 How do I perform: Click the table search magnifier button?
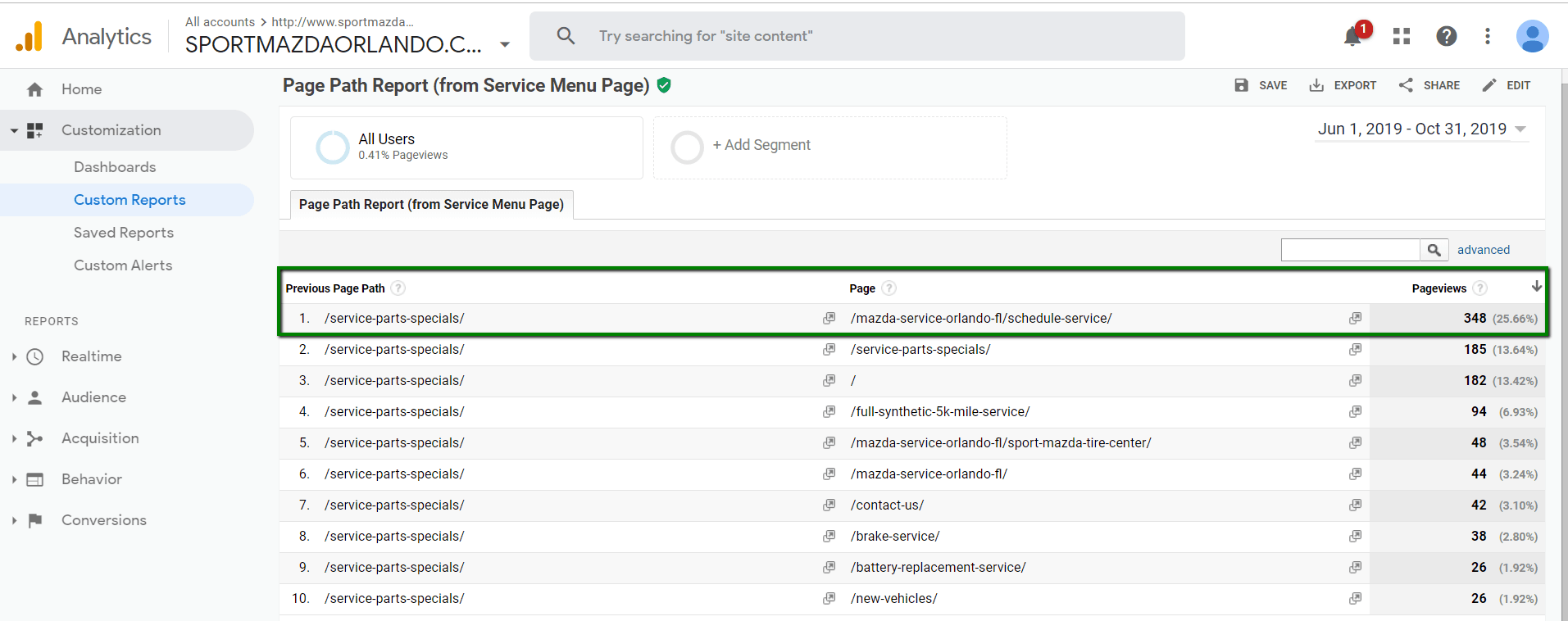click(x=1434, y=250)
